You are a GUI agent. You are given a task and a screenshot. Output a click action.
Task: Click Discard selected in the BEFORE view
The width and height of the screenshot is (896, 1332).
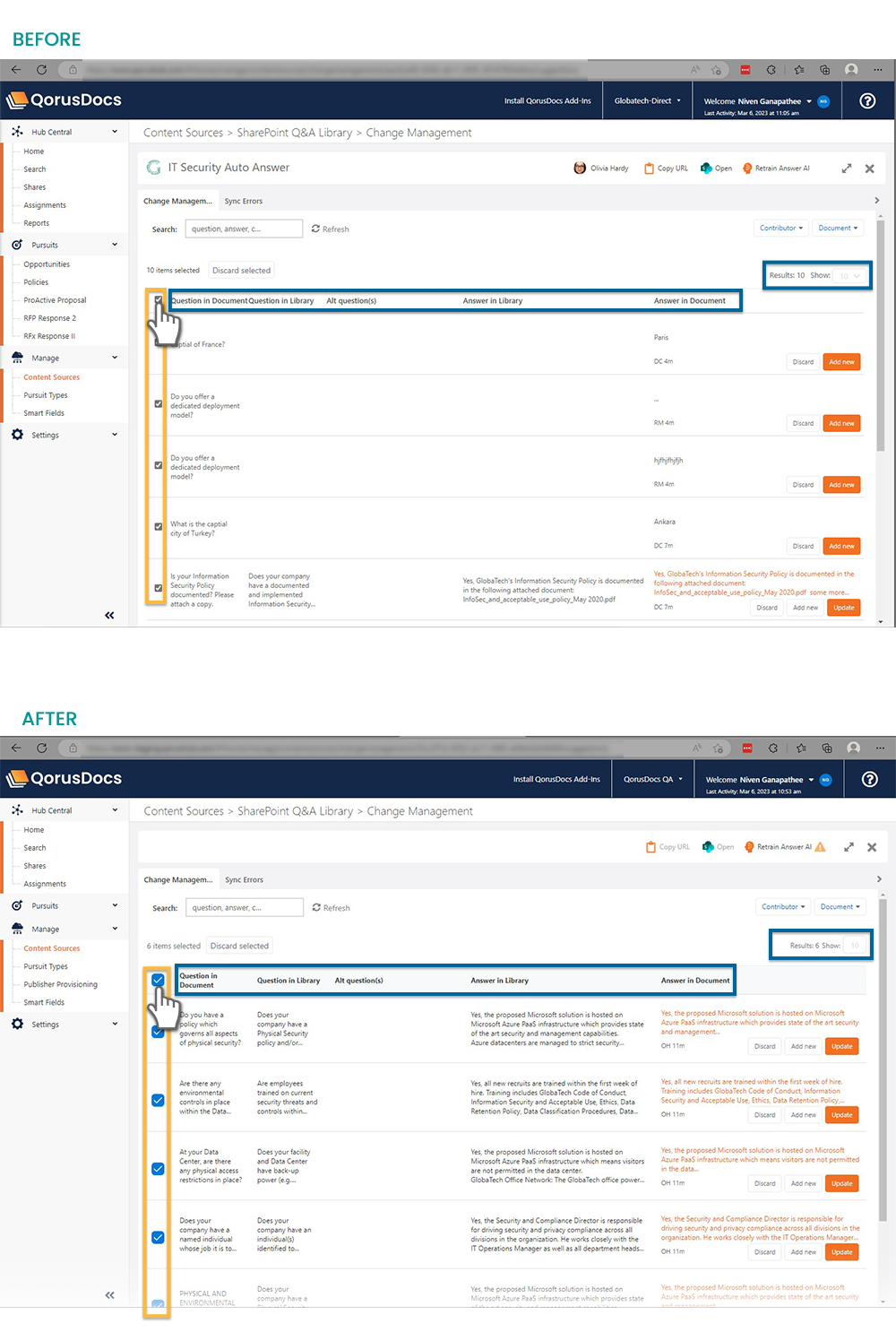coord(241,270)
